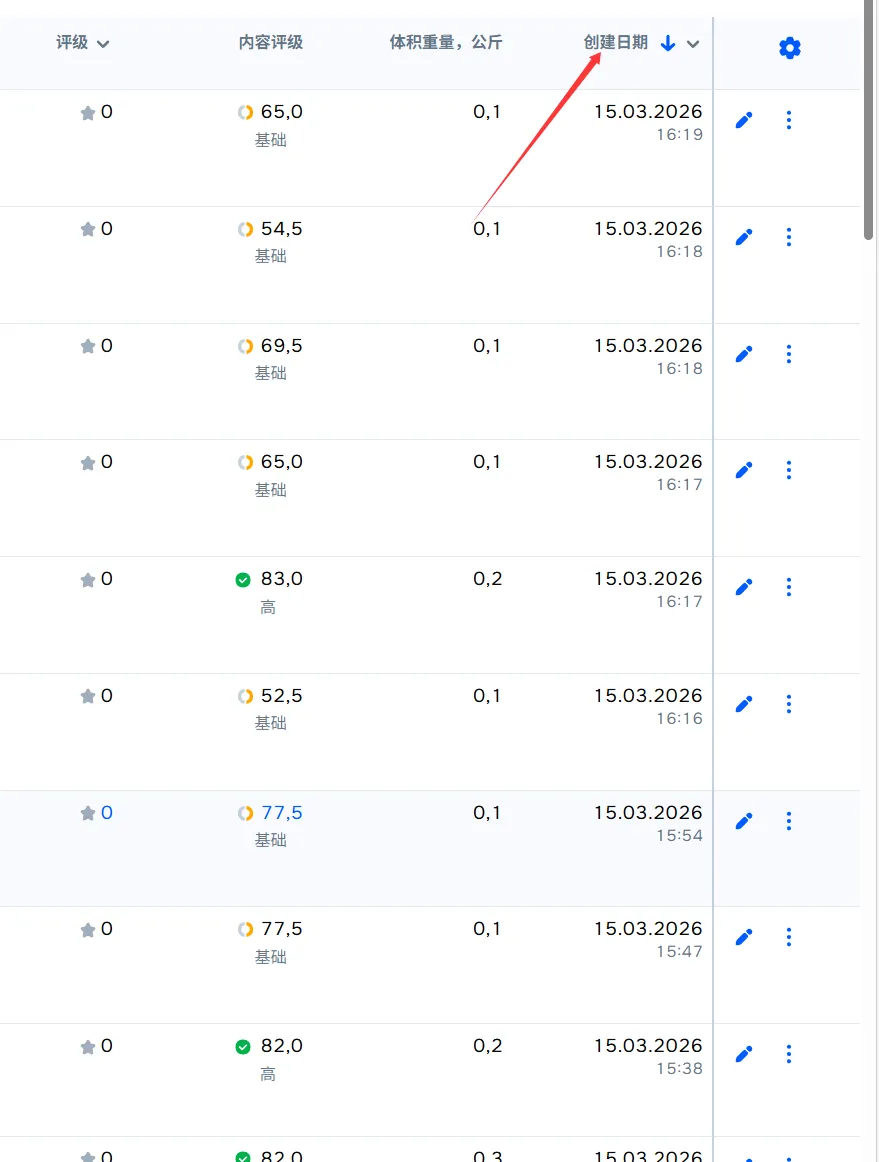Screen dimensions: 879x1162
Task: Click the orange rating ring beside 54,5
Action: [x=245, y=230]
